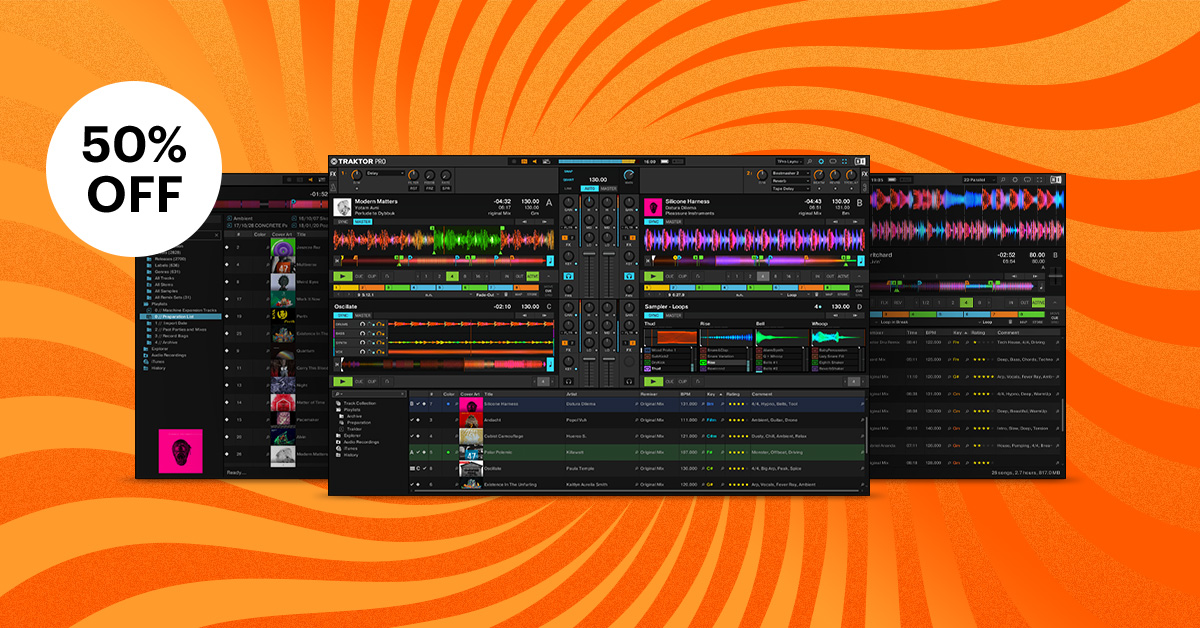This screenshot has height=628, width=1200.
Task: Toggle SYNC on Deck D Sampler
Action: [653, 315]
